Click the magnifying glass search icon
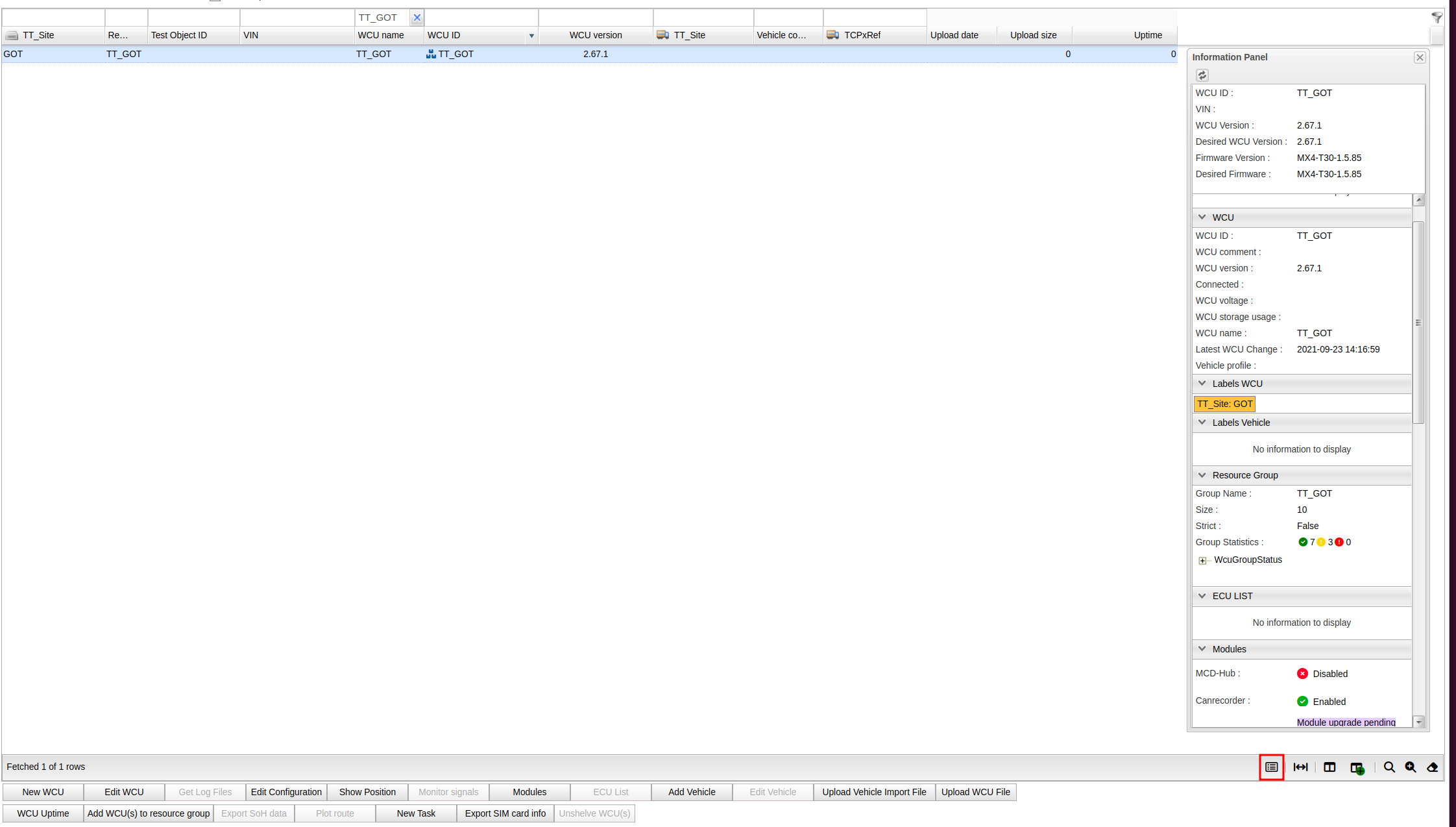Viewport: 1456px width, 827px height. click(1389, 767)
